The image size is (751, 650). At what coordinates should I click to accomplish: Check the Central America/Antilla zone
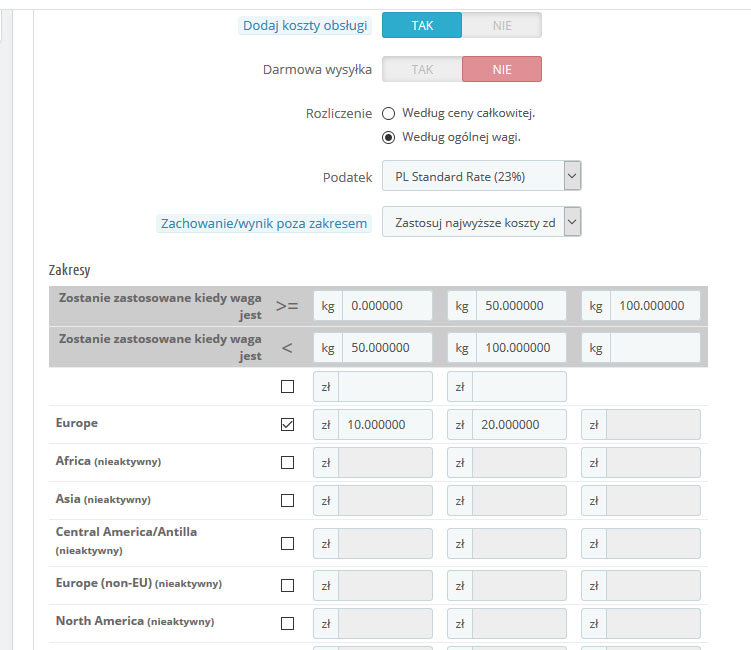[288, 543]
